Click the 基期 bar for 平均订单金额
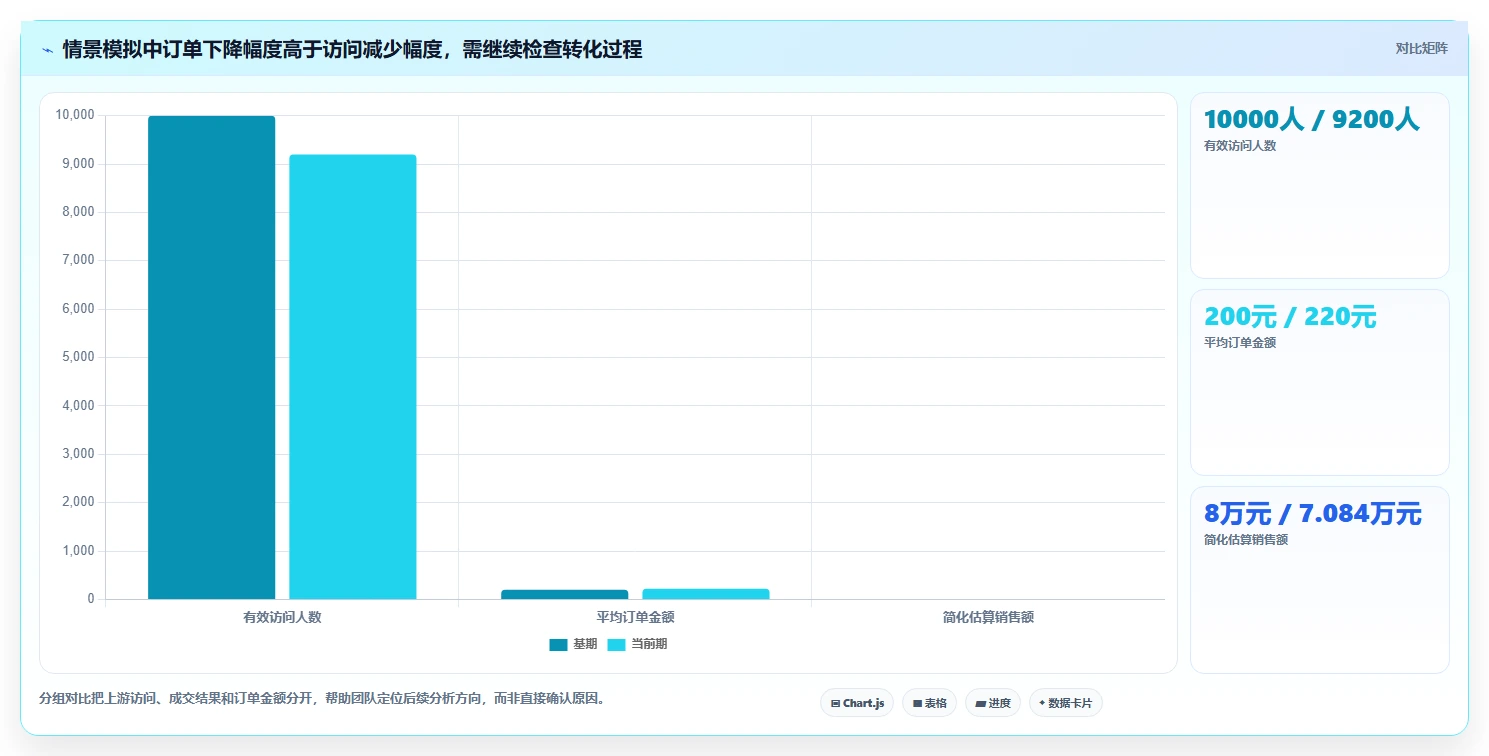Screen dimensions: 1489x756 click(x=564, y=594)
